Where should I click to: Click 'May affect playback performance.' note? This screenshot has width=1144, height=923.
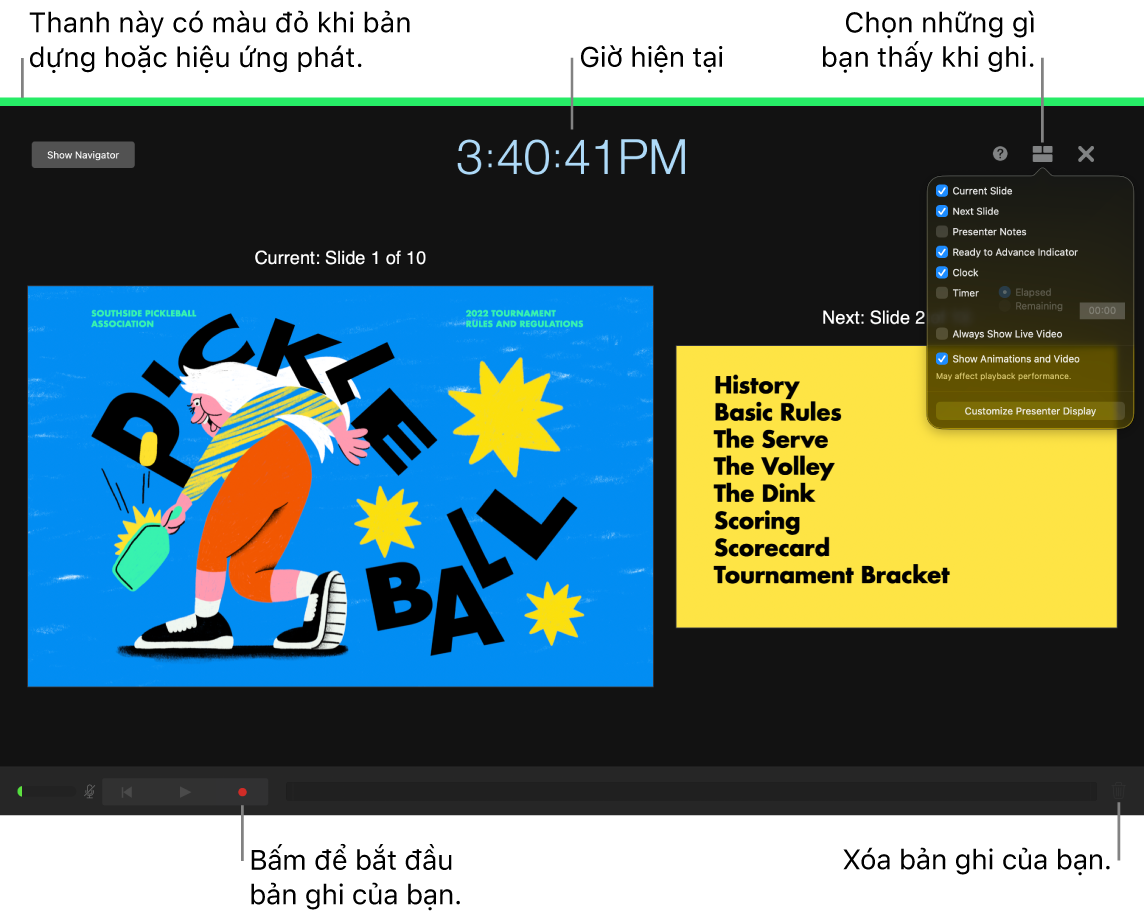1003,376
